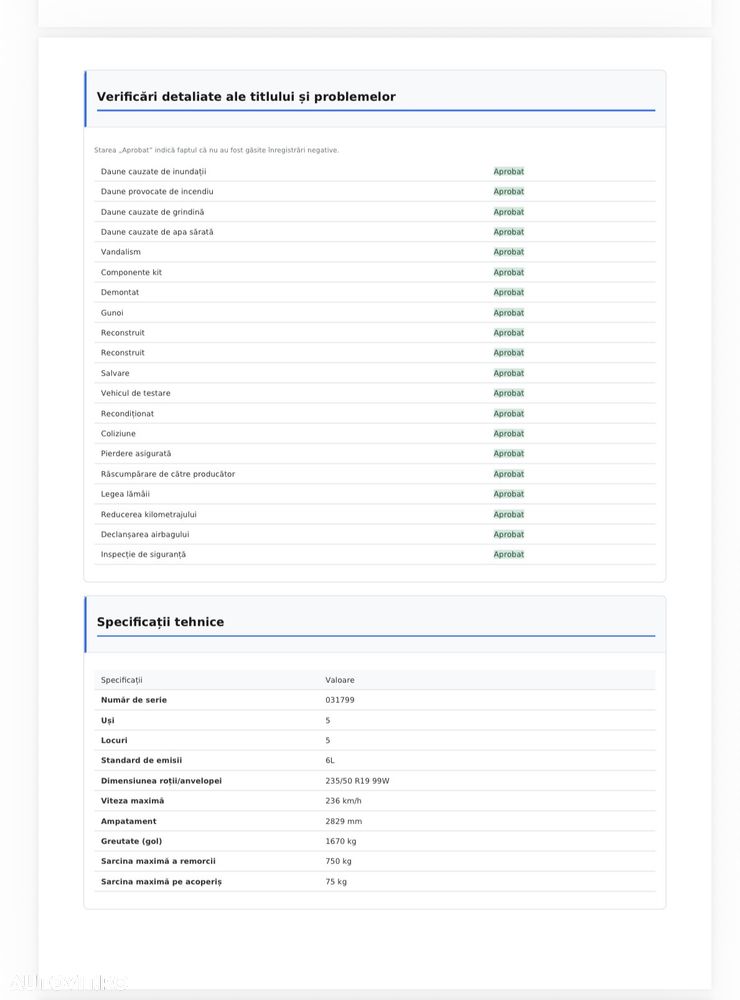The height and width of the screenshot is (1000, 740).
Task: Click Aprobat status for Daune cauzate de inundații
Action: [508, 172]
